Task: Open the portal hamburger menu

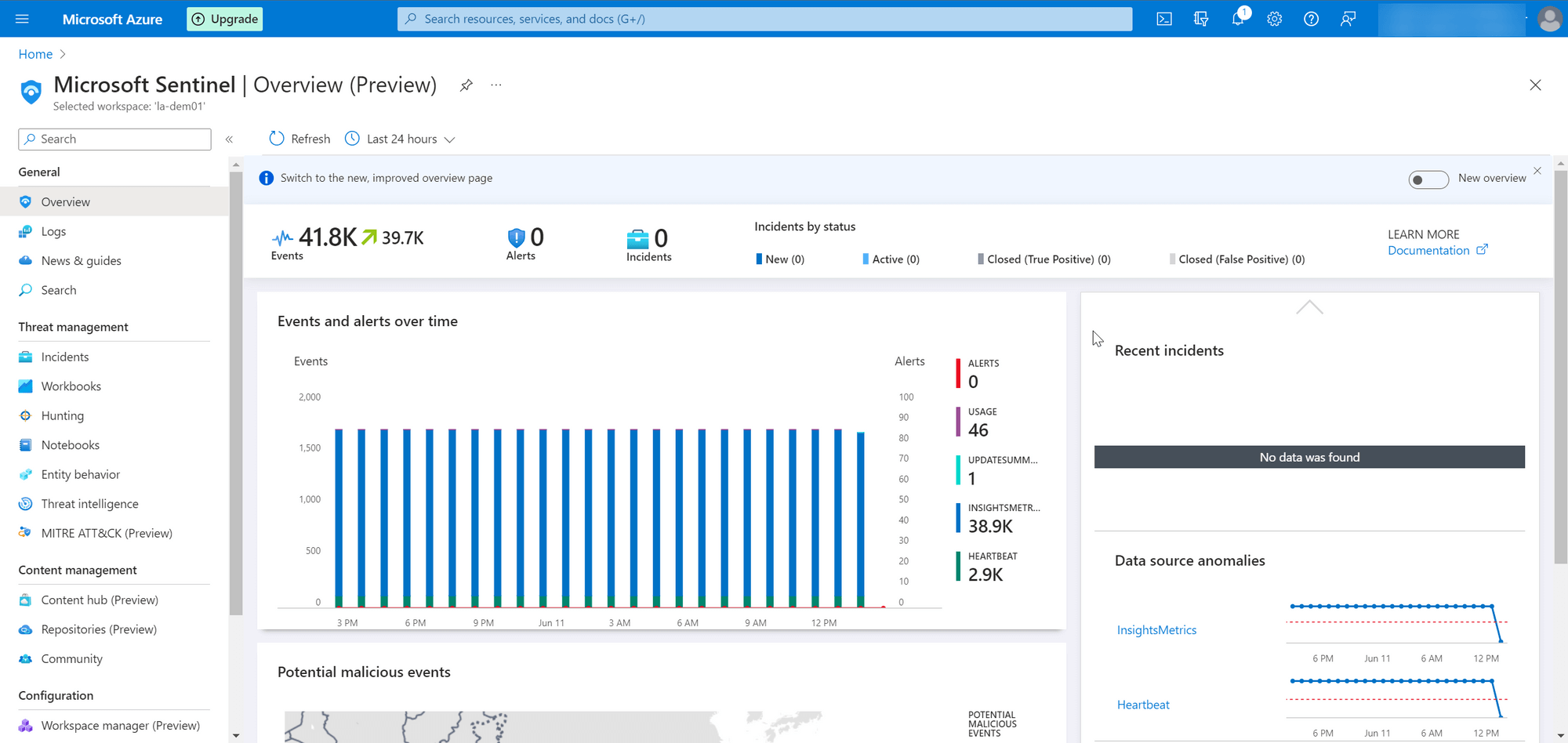Action: tap(22, 19)
